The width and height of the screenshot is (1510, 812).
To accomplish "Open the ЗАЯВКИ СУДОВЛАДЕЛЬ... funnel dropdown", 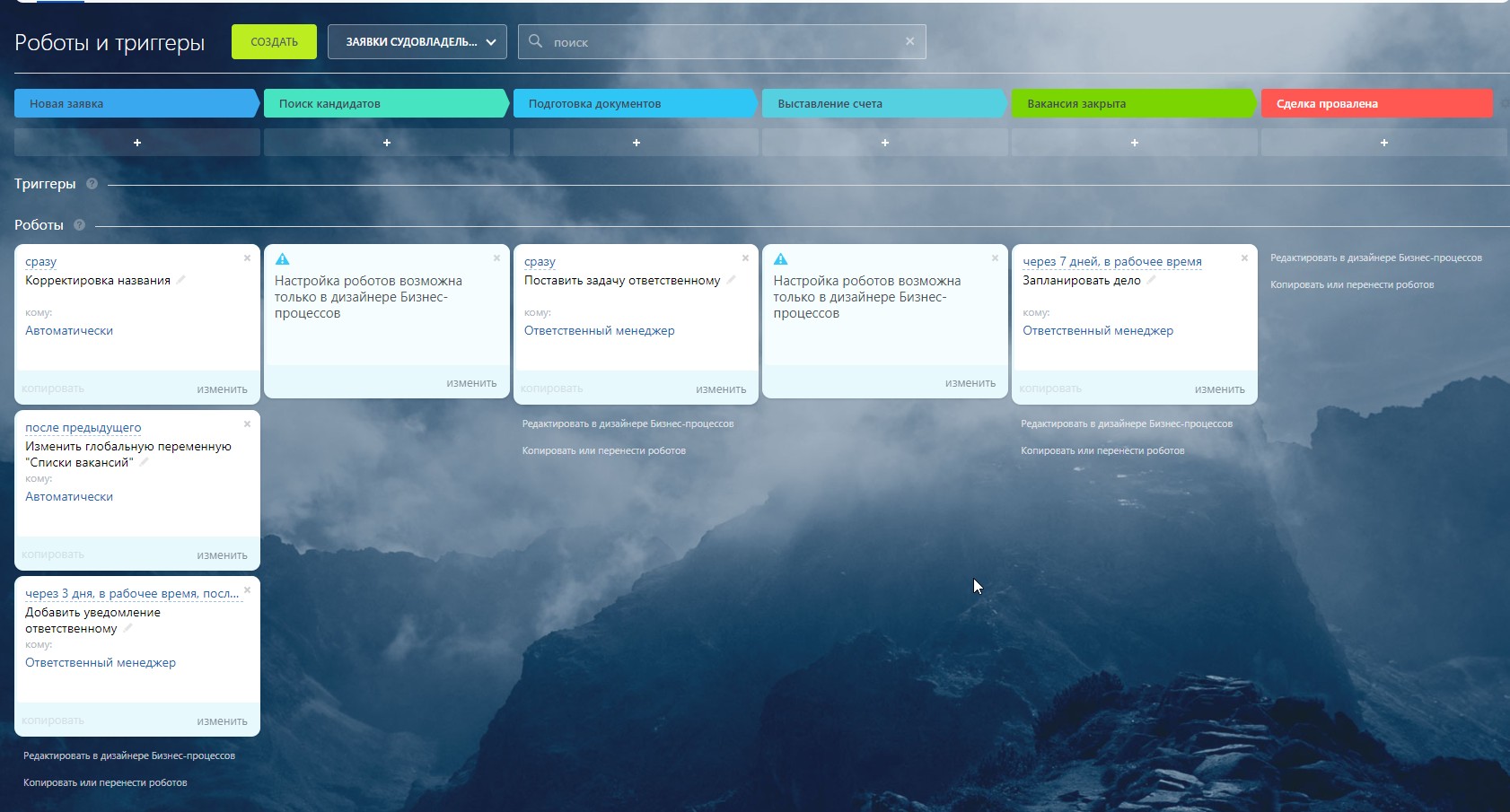I will (417, 42).
